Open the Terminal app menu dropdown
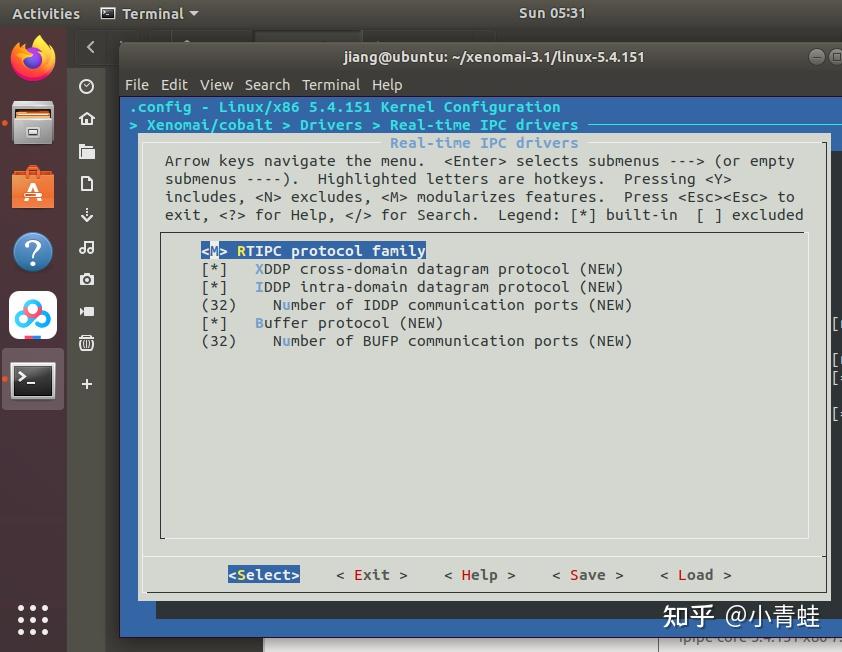842x652 pixels. coord(150,13)
